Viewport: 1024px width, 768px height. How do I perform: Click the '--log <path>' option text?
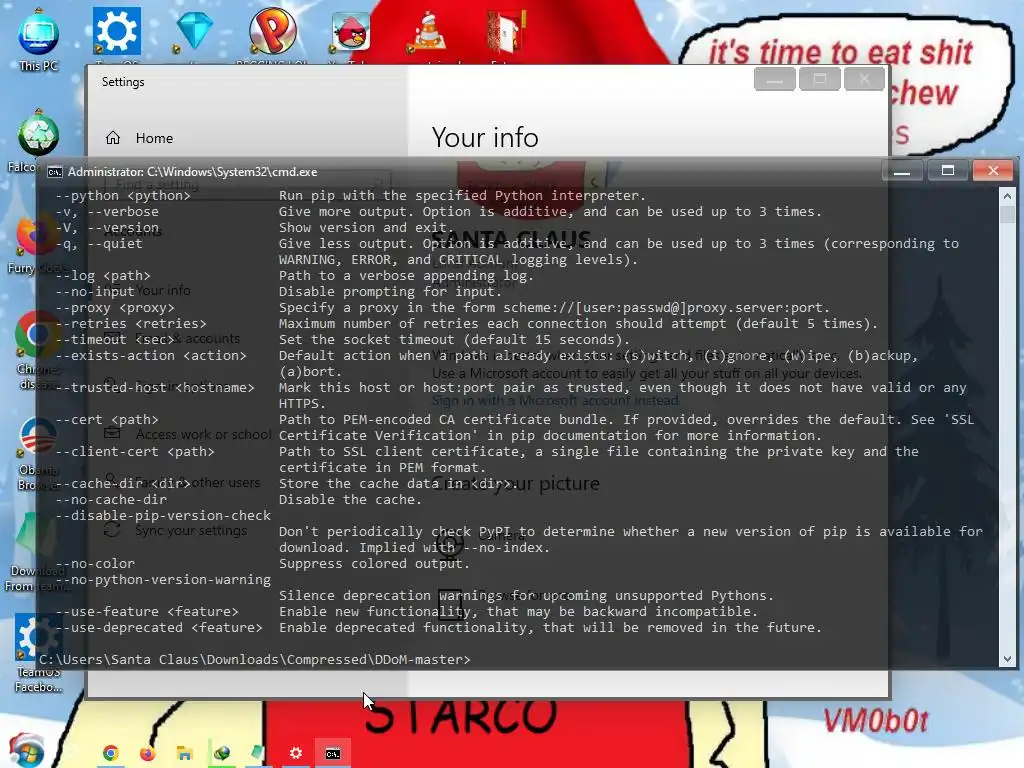pos(103,276)
